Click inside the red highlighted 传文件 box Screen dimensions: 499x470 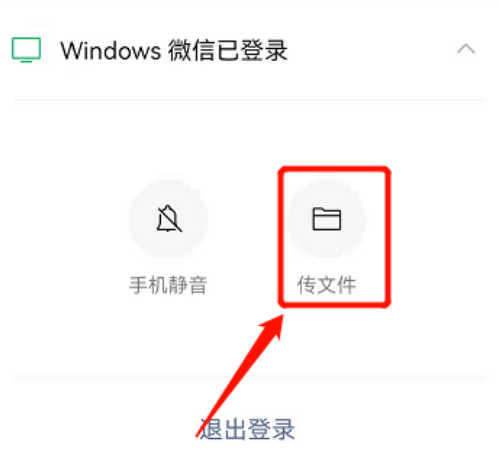point(334,236)
